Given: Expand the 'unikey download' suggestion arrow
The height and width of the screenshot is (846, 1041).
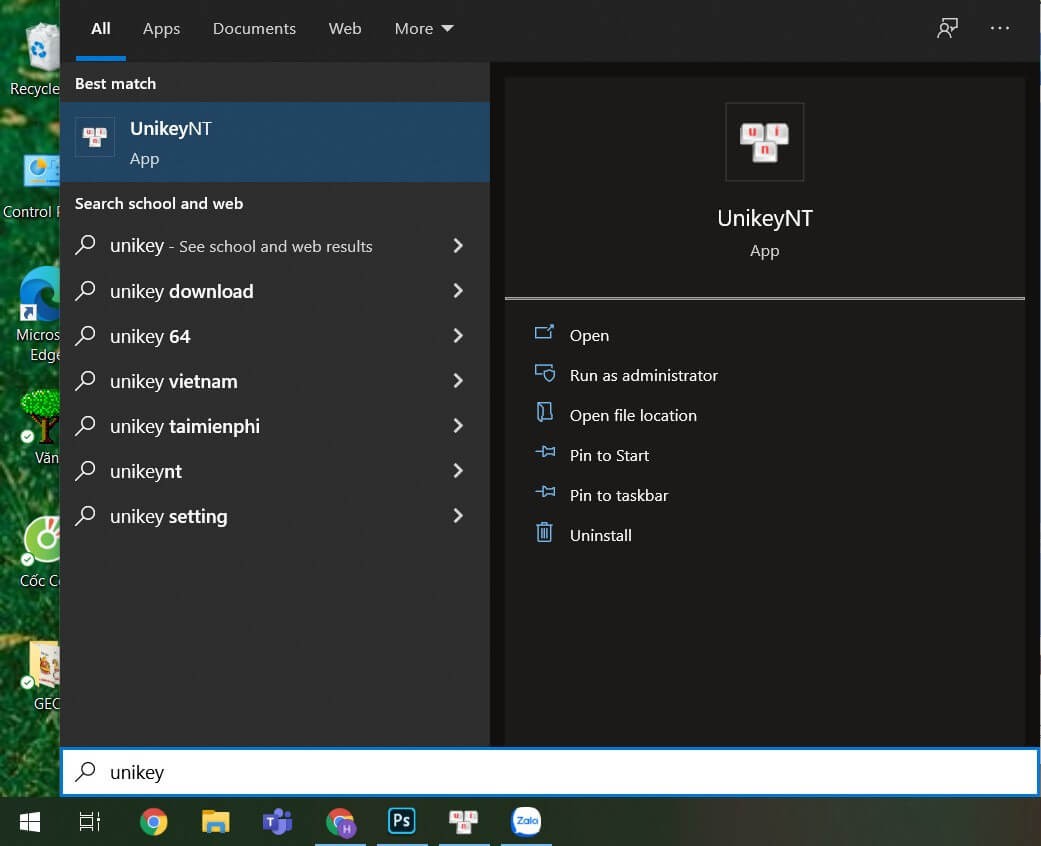Looking at the screenshot, I should [x=458, y=291].
